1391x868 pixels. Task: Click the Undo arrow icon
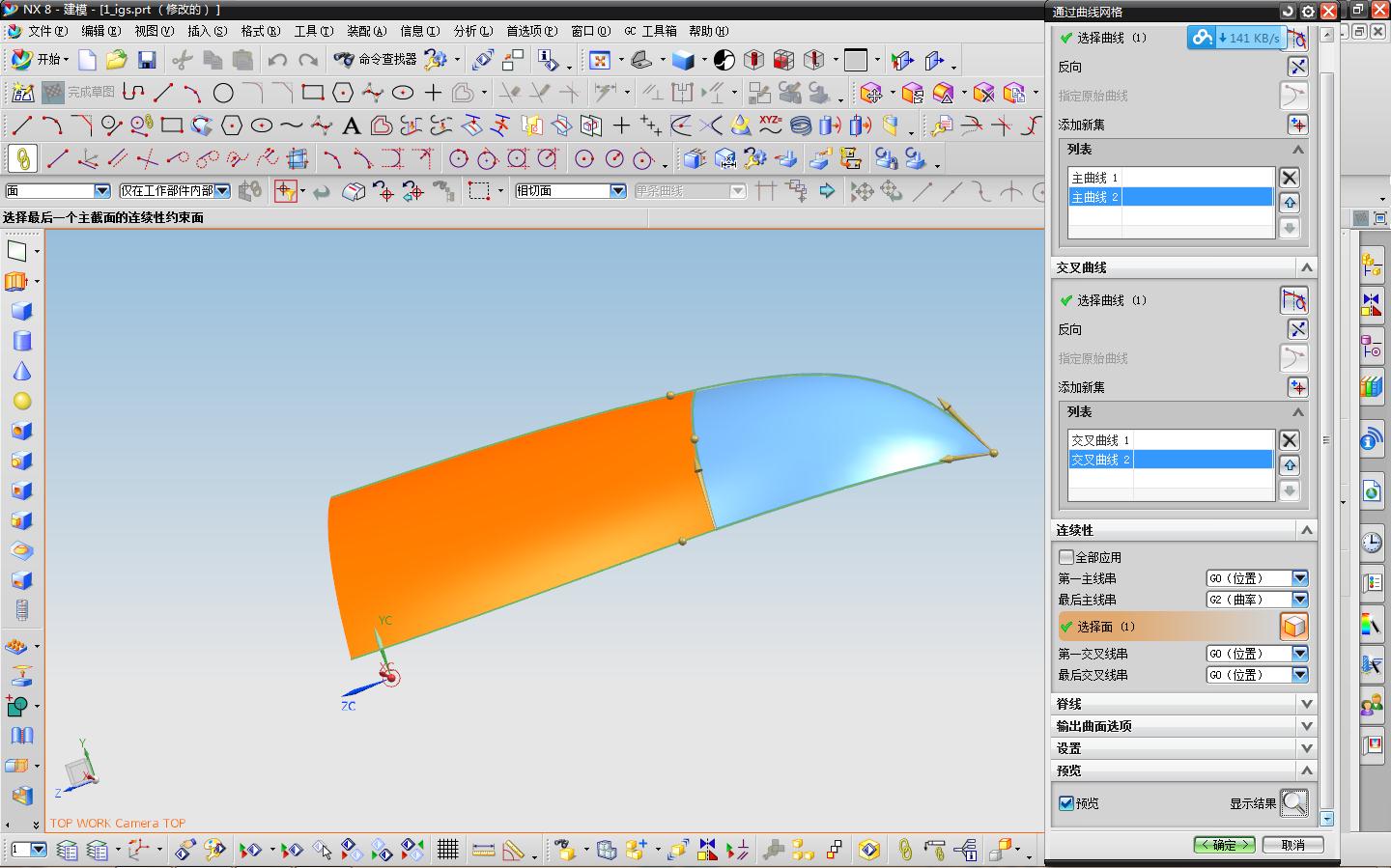tap(277, 60)
